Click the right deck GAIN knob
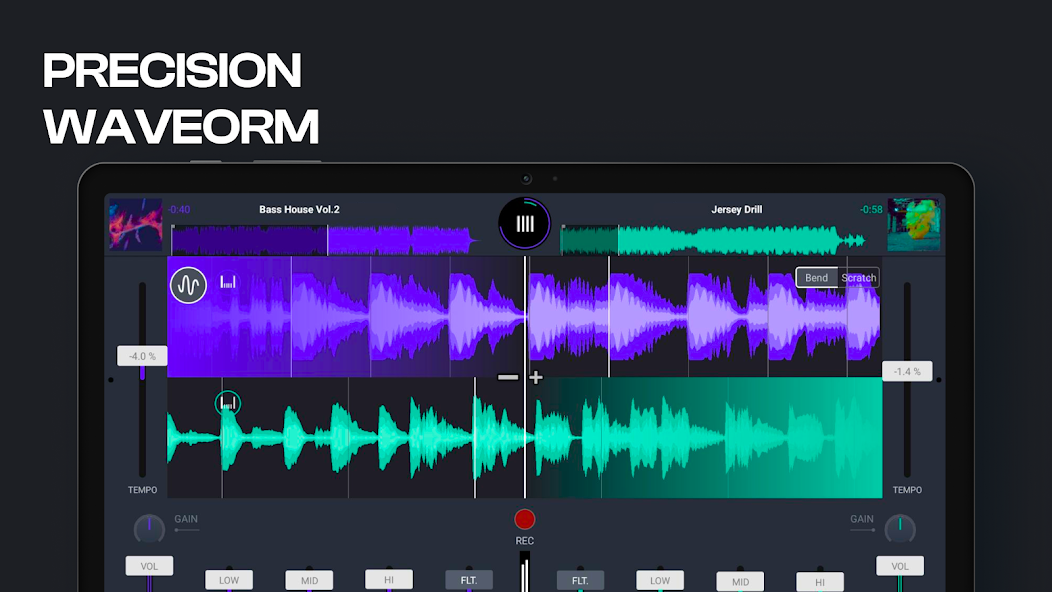1052x592 pixels. click(x=900, y=528)
